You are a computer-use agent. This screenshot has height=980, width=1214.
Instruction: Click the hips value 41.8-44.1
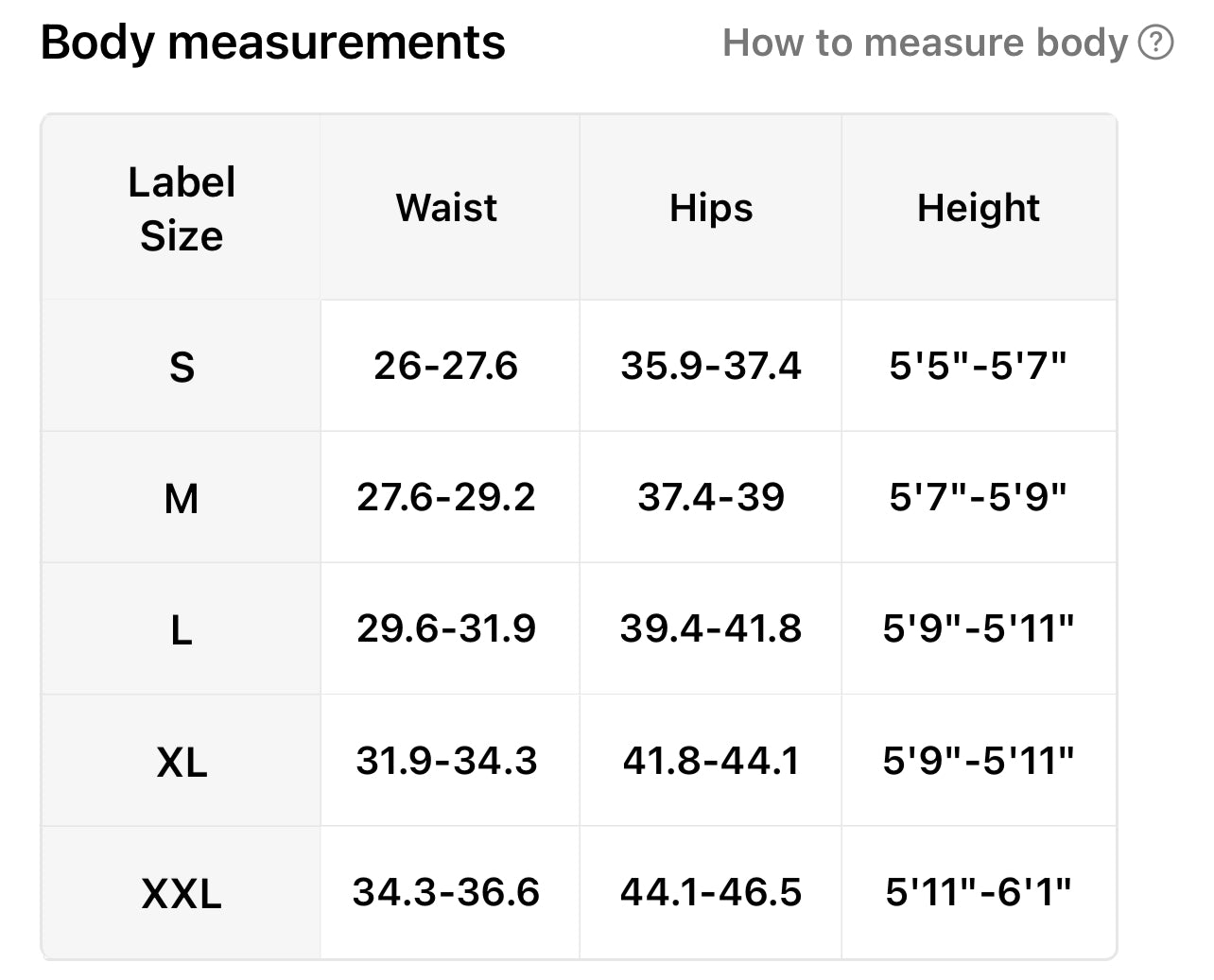pos(711,761)
